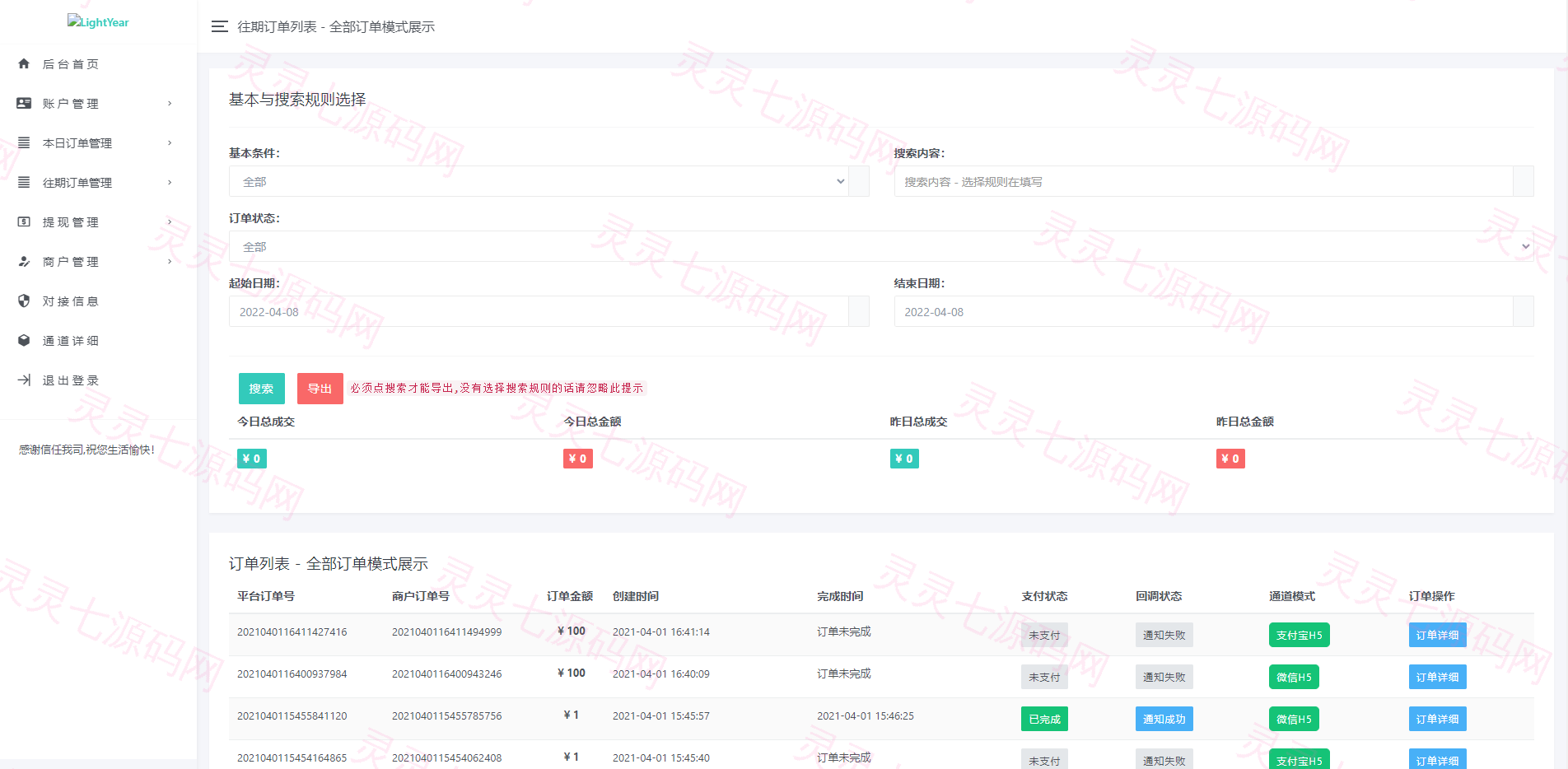Open 通道详细 menu item
The width and height of the screenshot is (1568, 769).
tap(98, 340)
